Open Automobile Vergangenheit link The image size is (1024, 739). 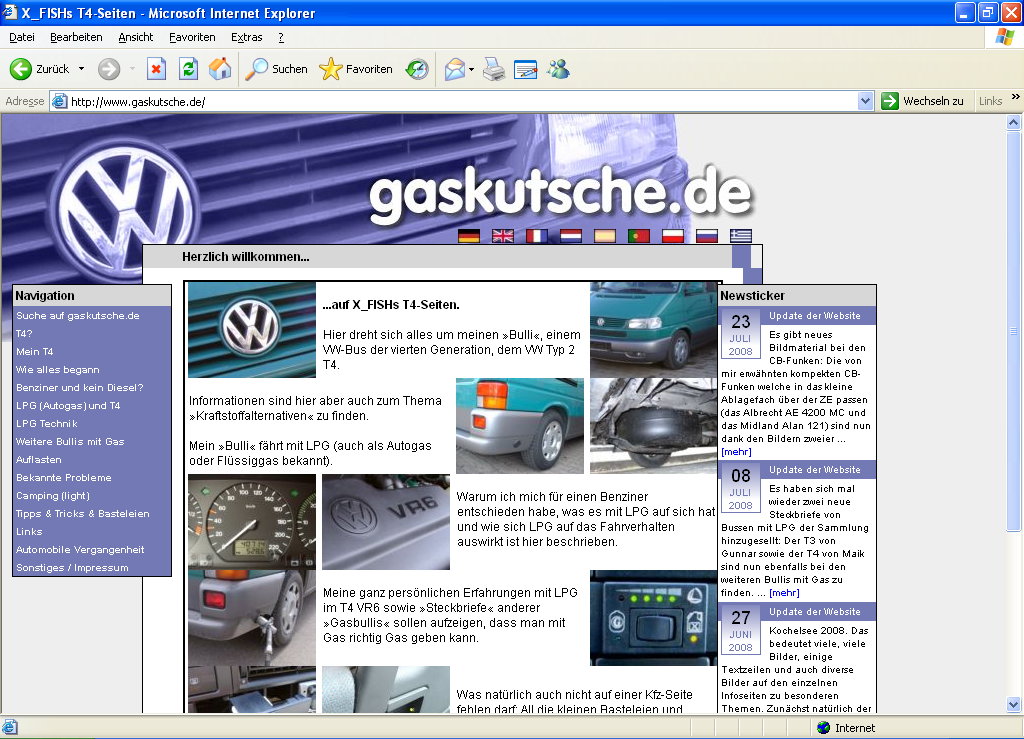coord(80,550)
